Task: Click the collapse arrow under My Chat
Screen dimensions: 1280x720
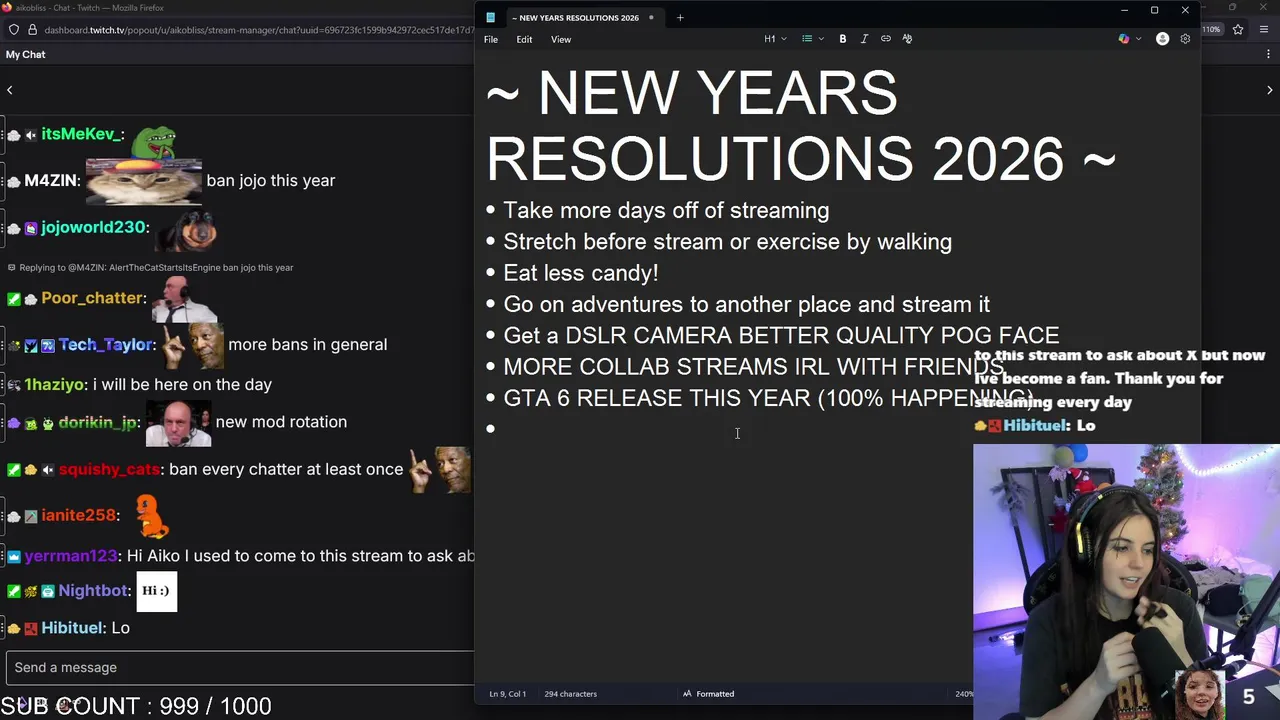Action: 10,90
